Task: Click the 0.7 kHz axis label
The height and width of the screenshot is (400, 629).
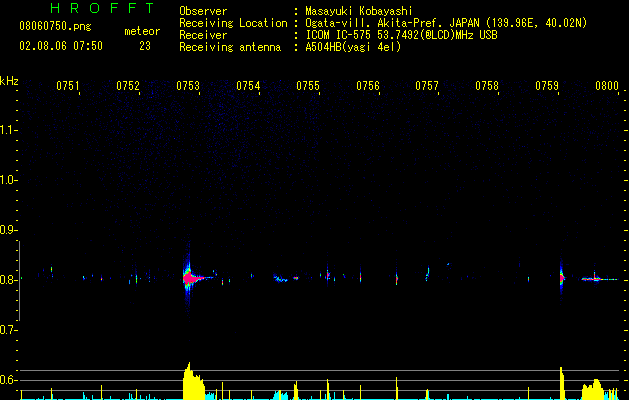Action: [7, 330]
